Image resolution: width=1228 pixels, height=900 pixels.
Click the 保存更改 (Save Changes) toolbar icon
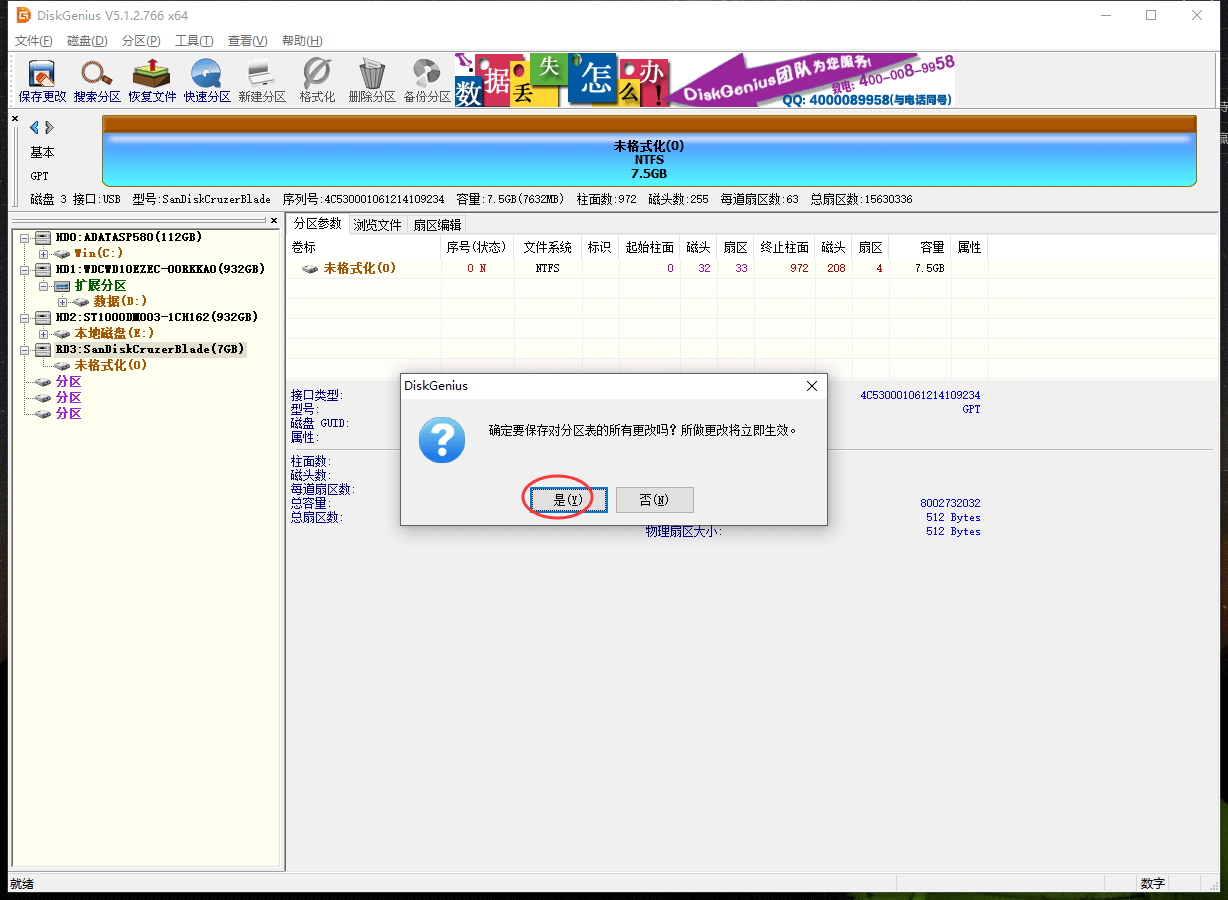[42, 81]
